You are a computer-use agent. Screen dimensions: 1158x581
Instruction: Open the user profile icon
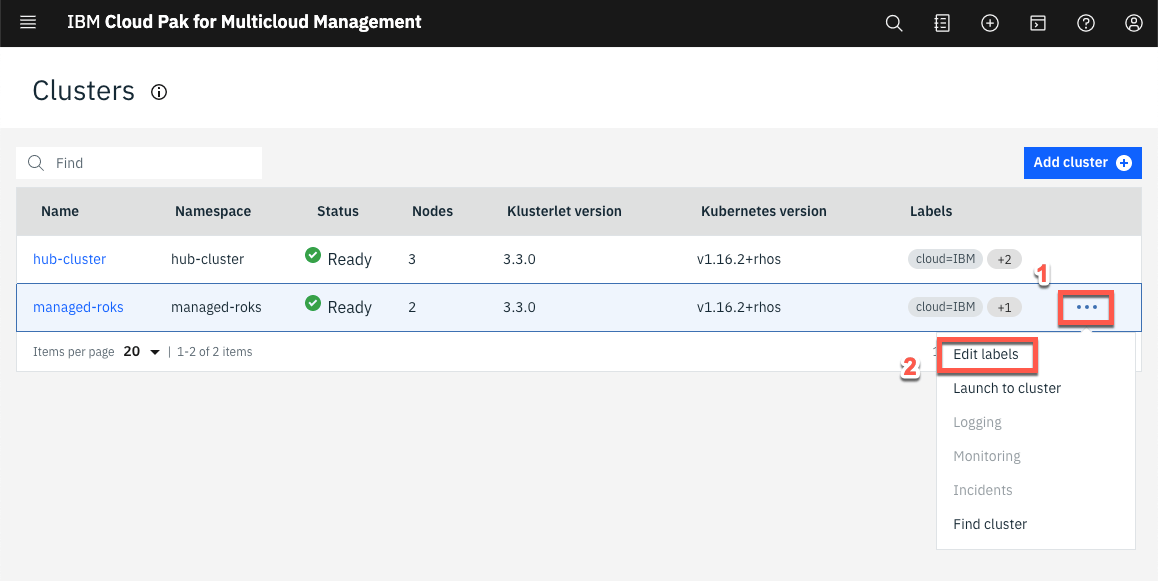[x=1133, y=22]
